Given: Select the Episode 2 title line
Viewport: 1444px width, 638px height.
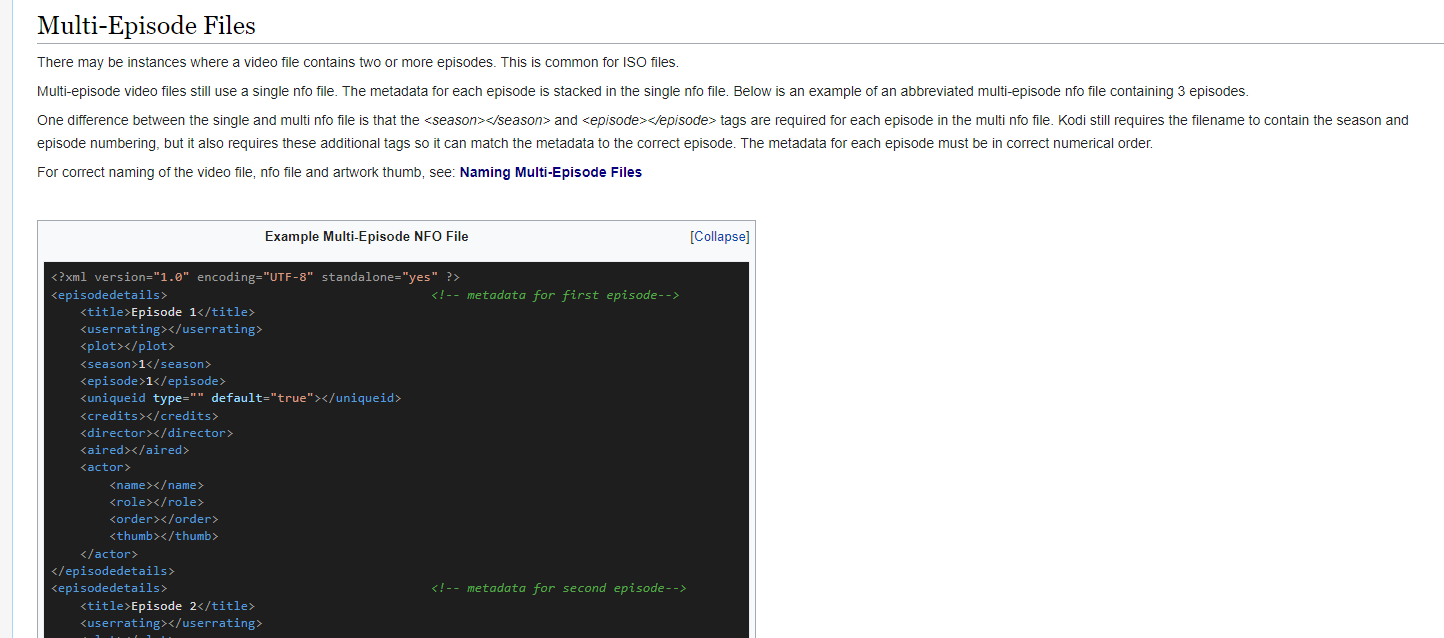Looking at the screenshot, I should [x=167, y=606].
